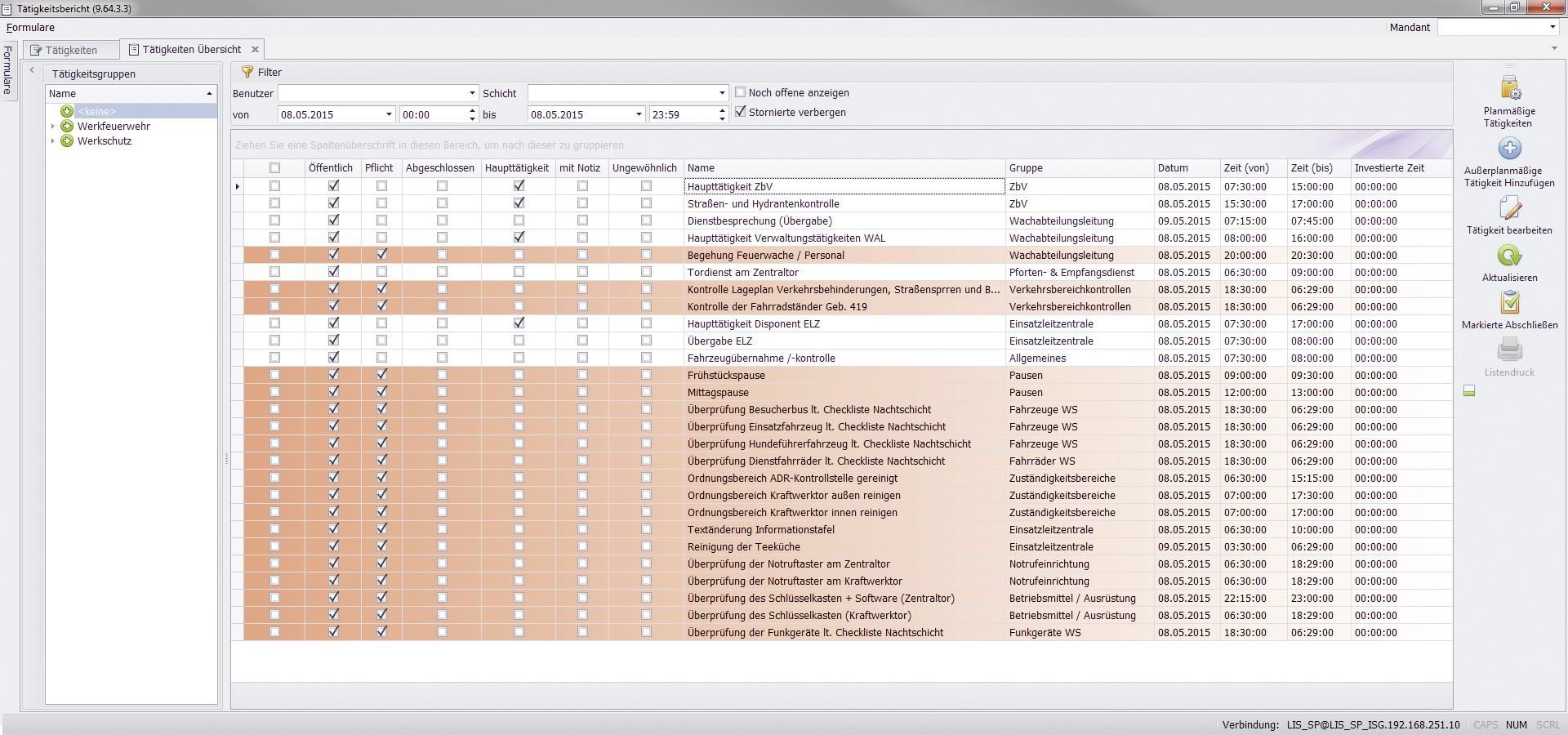Enable Noch offene anzeigen checkbox
Viewport: 1568px width, 735px height.
[x=741, y=92]
